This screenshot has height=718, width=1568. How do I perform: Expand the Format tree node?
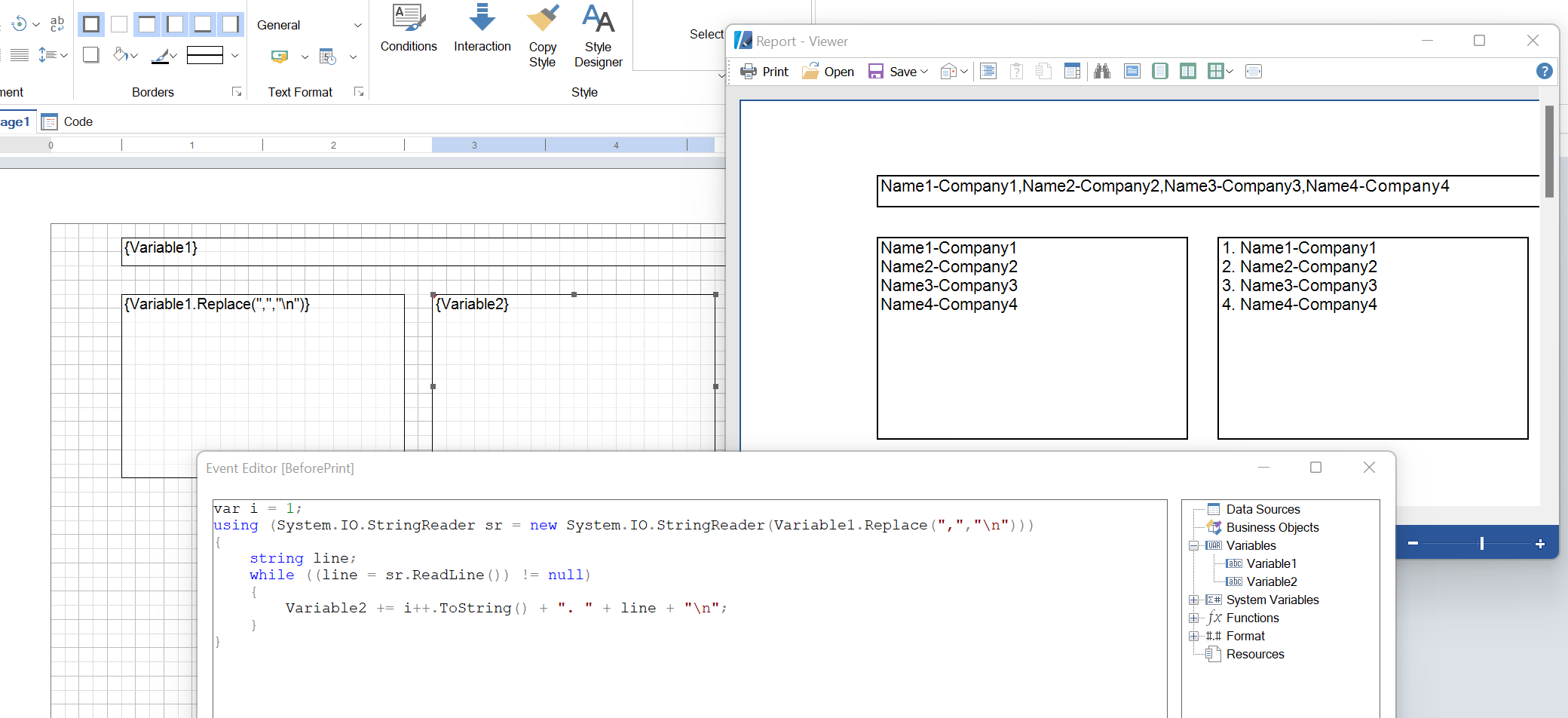tap(1193, 636)
